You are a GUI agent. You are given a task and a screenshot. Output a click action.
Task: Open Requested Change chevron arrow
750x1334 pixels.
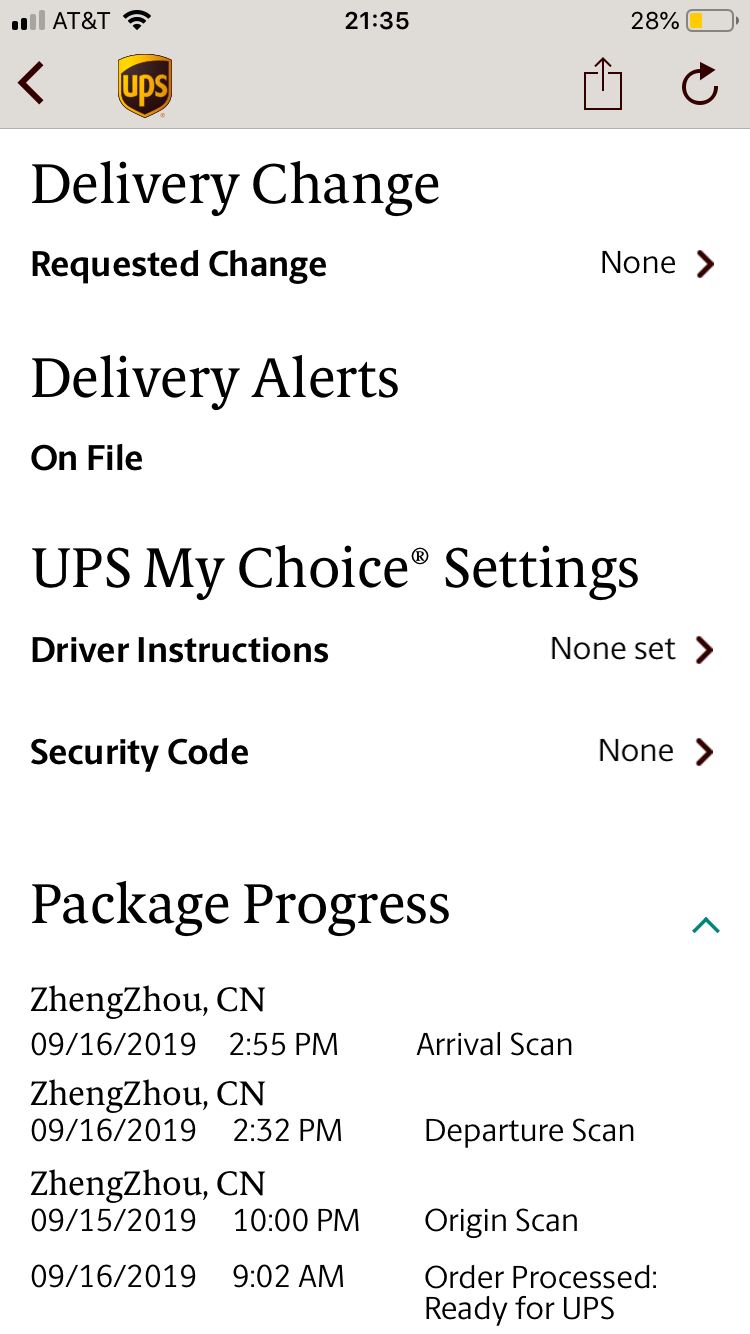coord(705,264)
